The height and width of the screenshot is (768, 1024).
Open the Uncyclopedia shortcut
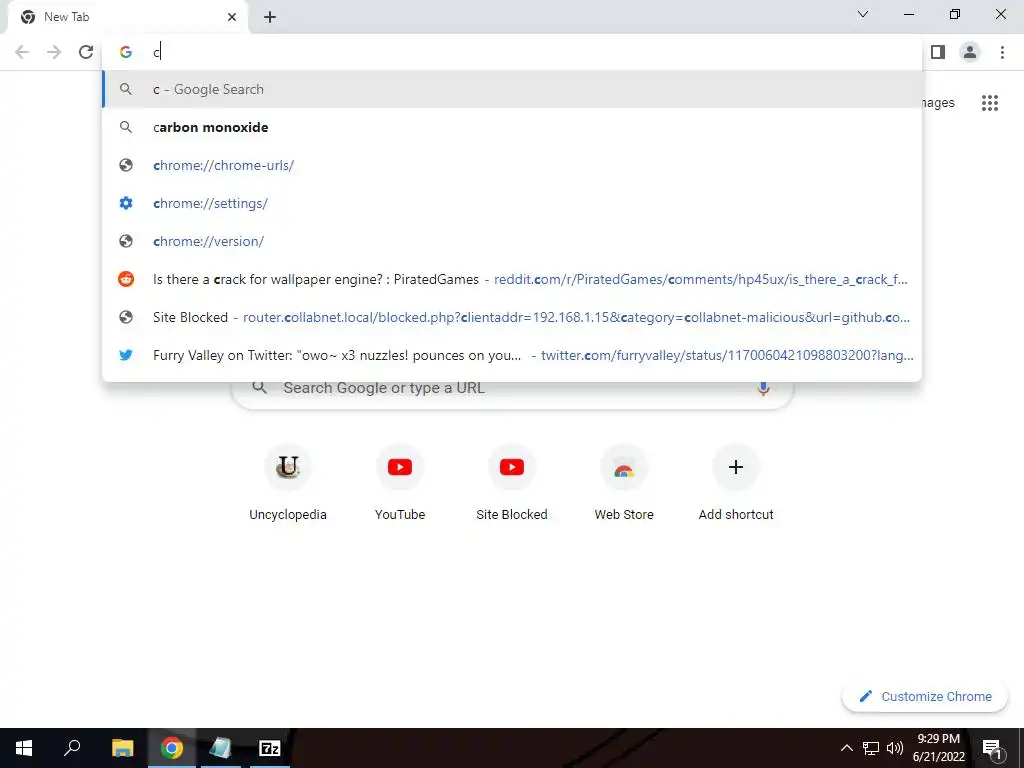click(x=288, y=484)
